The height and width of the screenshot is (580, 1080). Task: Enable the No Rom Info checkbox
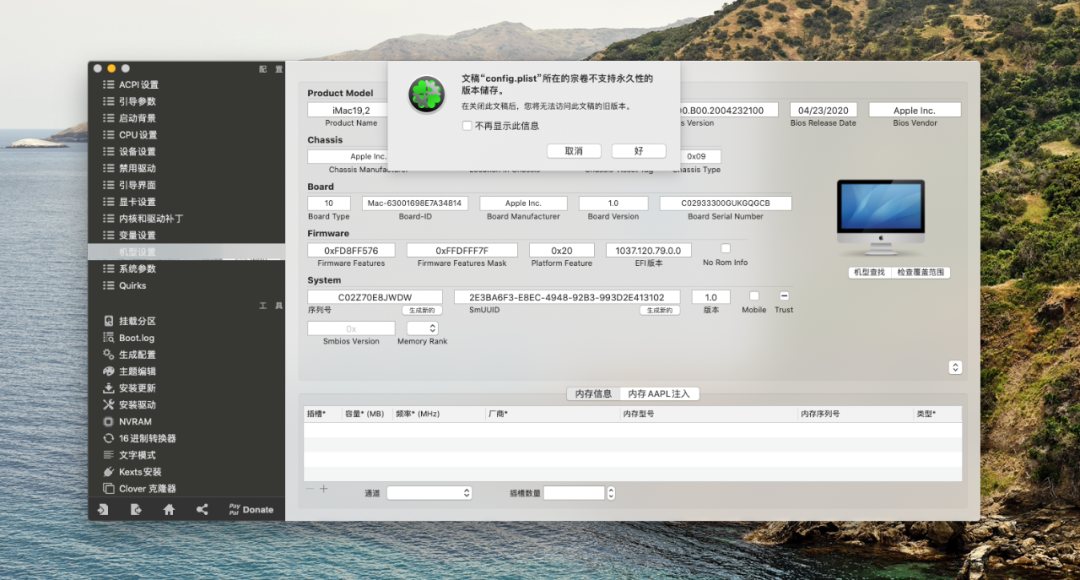click(x=725, y=249)
